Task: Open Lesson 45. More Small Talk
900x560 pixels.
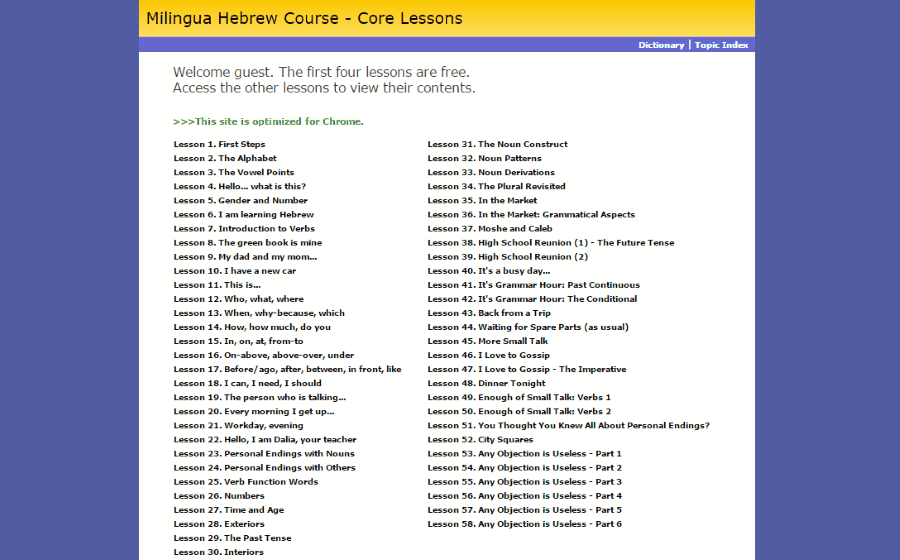Action: pyautogui.click(x=488, y=341)
